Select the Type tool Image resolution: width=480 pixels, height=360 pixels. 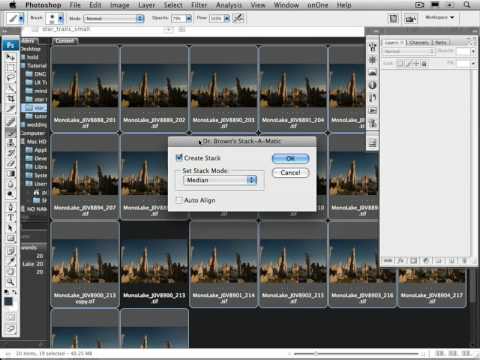point(11,218)
